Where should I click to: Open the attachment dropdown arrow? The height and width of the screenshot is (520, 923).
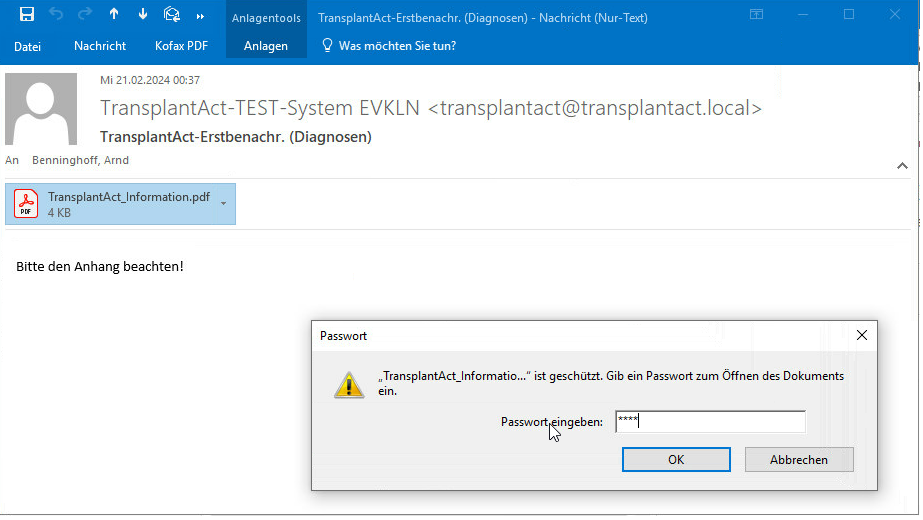(x=223, y=204)
